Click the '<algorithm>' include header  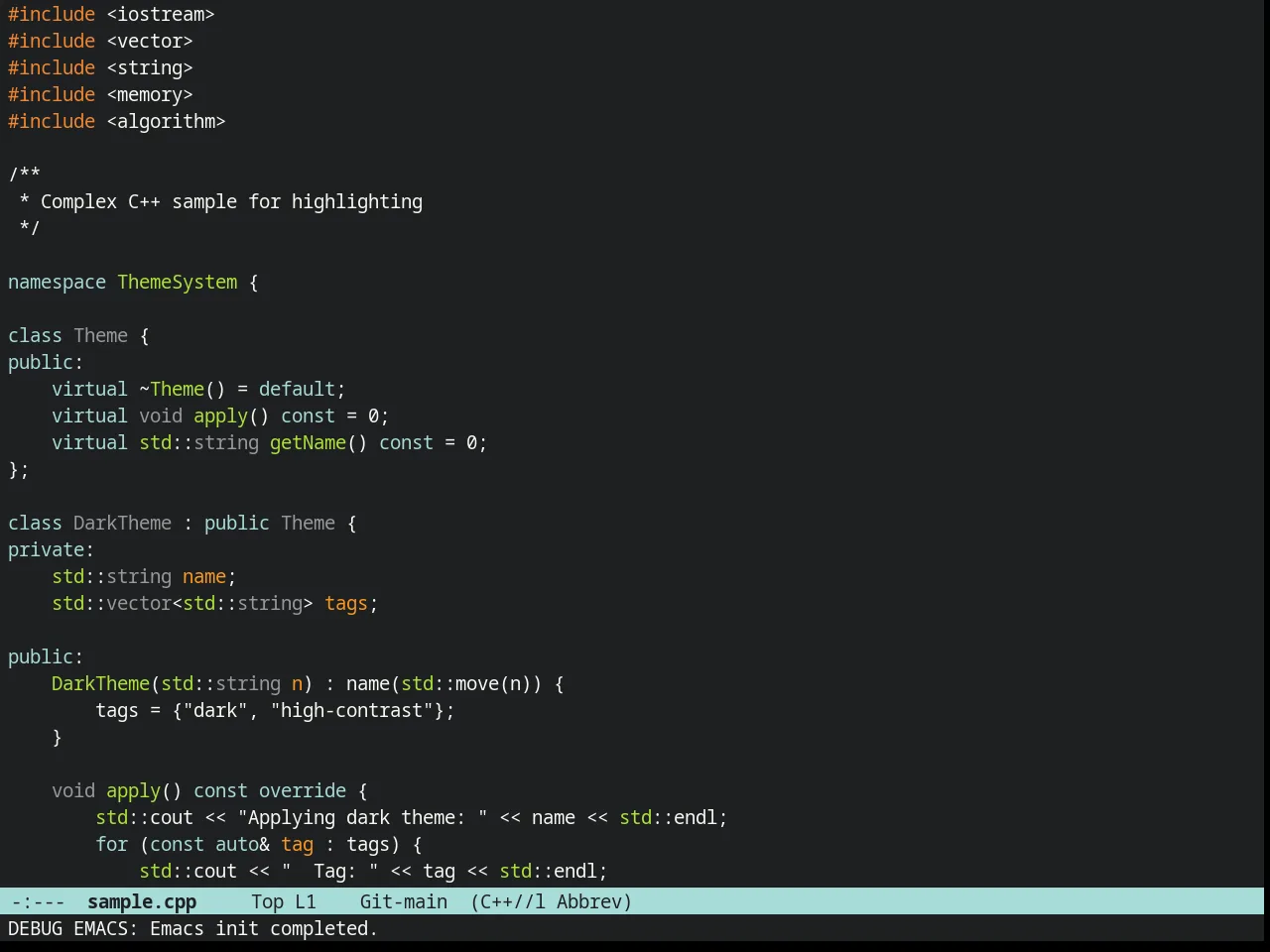[x=166, y=121]
